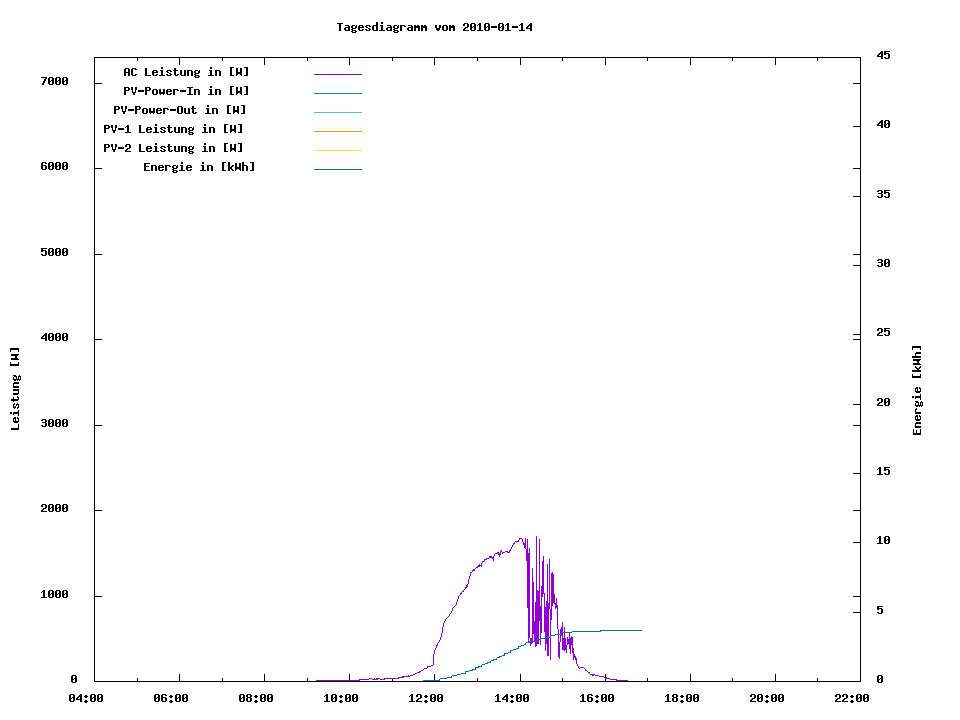Click the 45 value on the right energy axis
The height and width of the screenshot is (720, 960).
click(883, 55)
